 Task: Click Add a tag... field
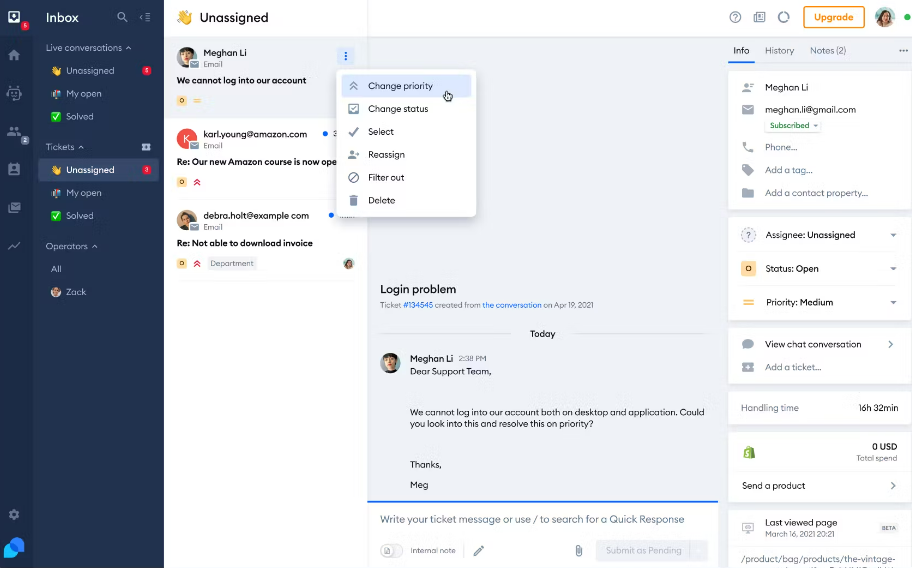pos(788,170)
